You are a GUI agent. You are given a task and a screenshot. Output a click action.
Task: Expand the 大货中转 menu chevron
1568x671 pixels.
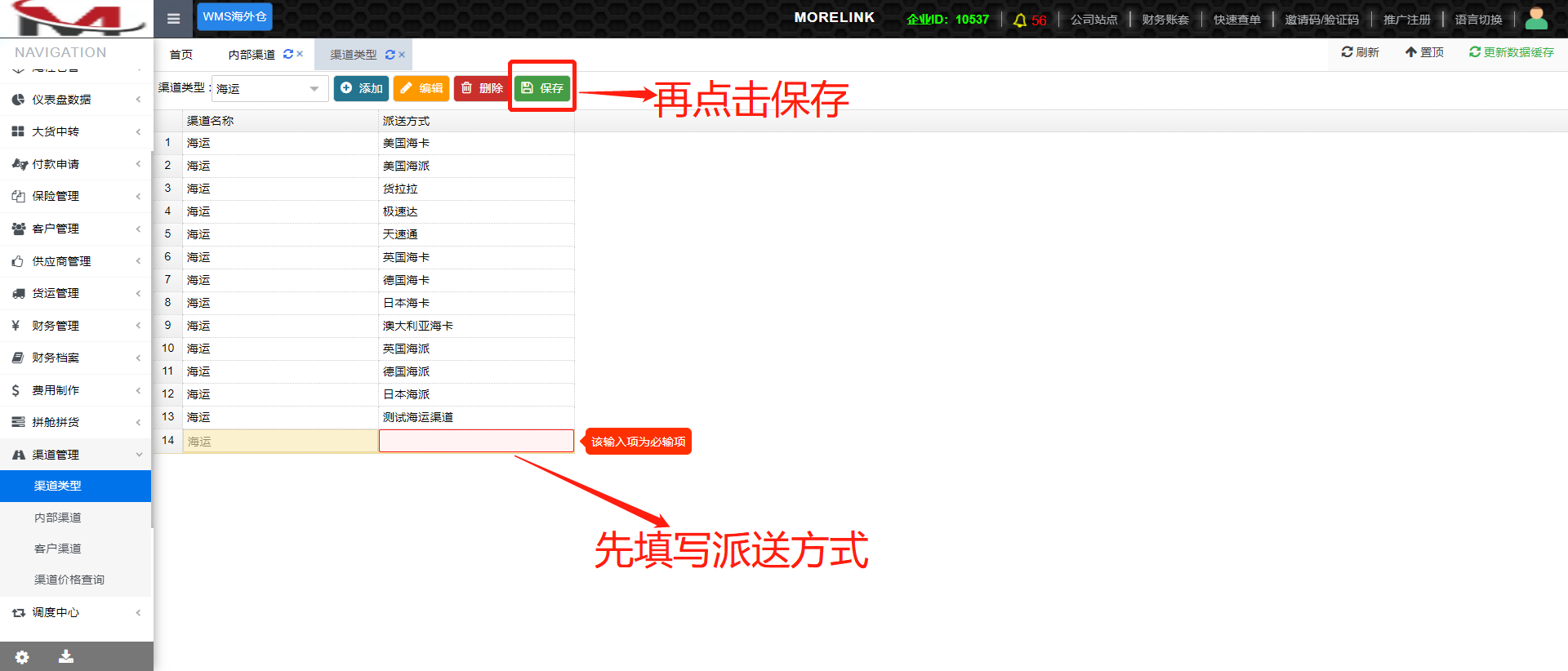click(x=138, y=131)
